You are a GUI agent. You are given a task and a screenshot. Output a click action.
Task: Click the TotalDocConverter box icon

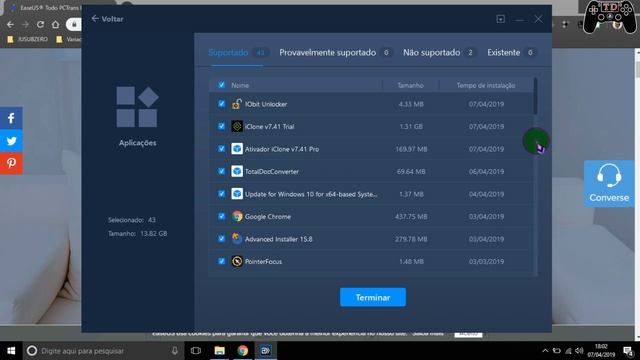point(237,171)
